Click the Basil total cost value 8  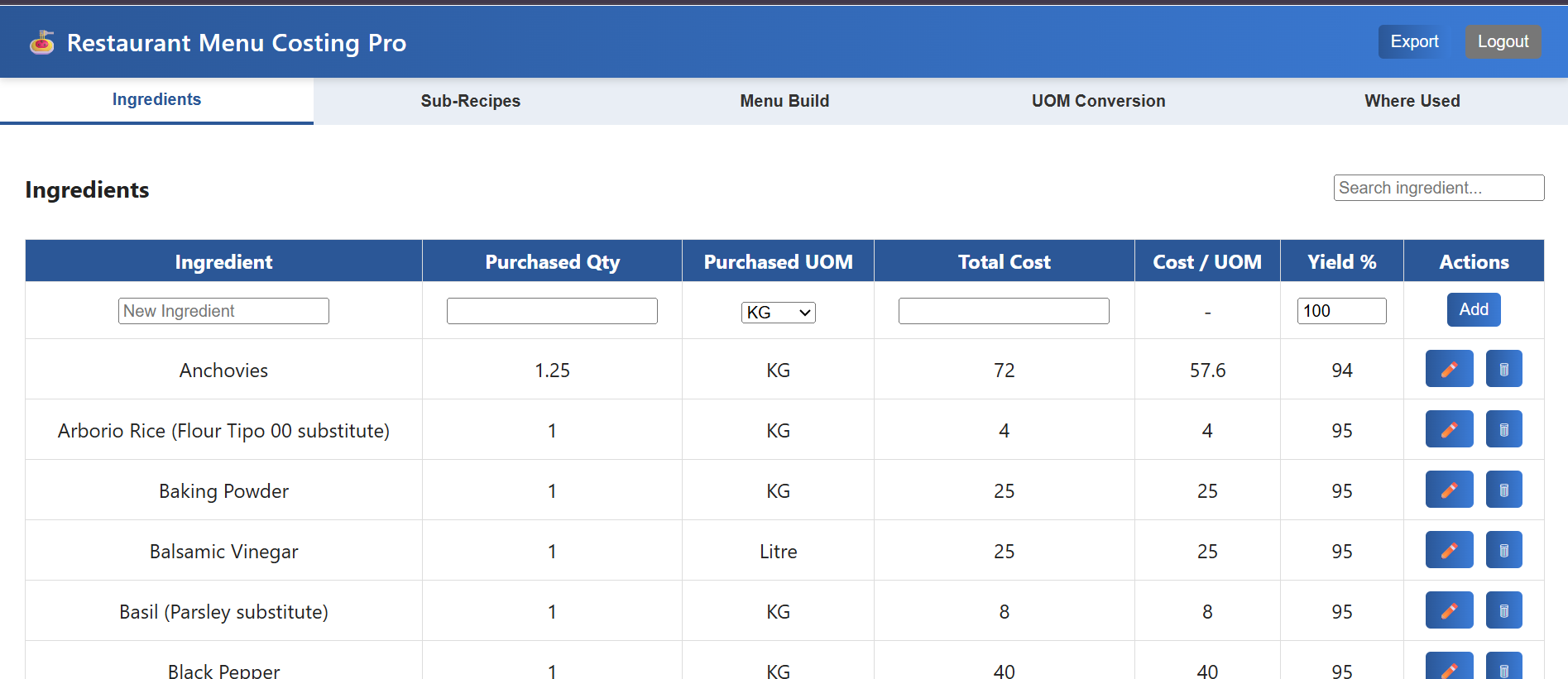tap(1004, 611)
